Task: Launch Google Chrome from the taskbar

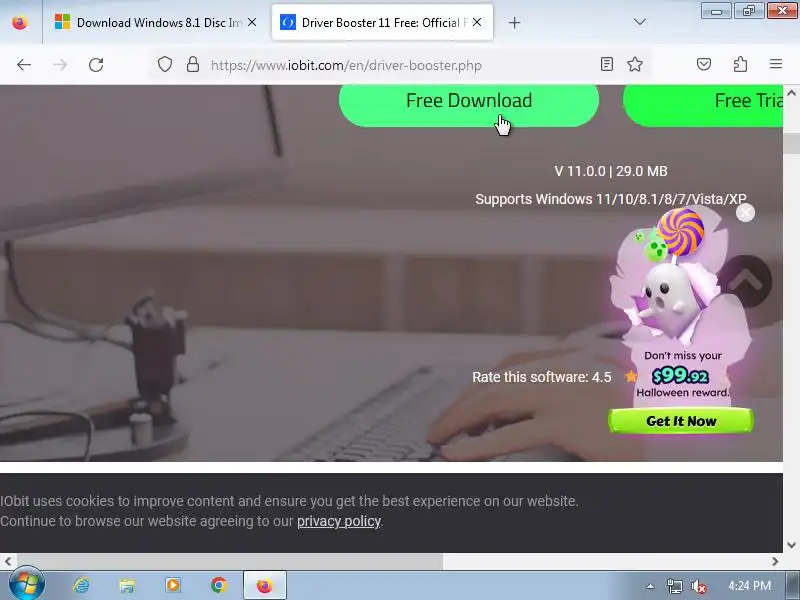Action: pos(219,585)
